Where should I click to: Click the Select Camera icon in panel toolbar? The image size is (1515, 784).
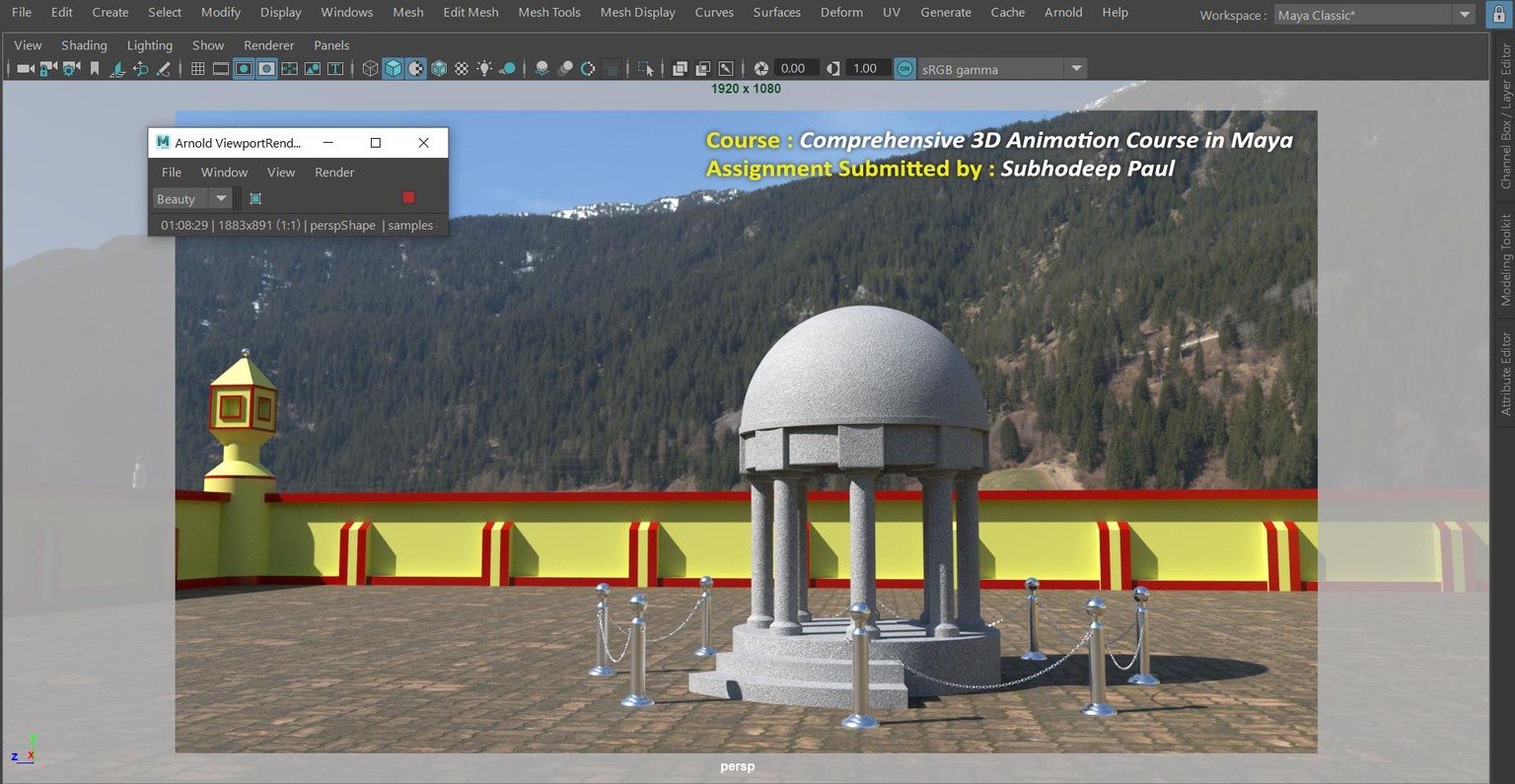(x=25, y=68)
